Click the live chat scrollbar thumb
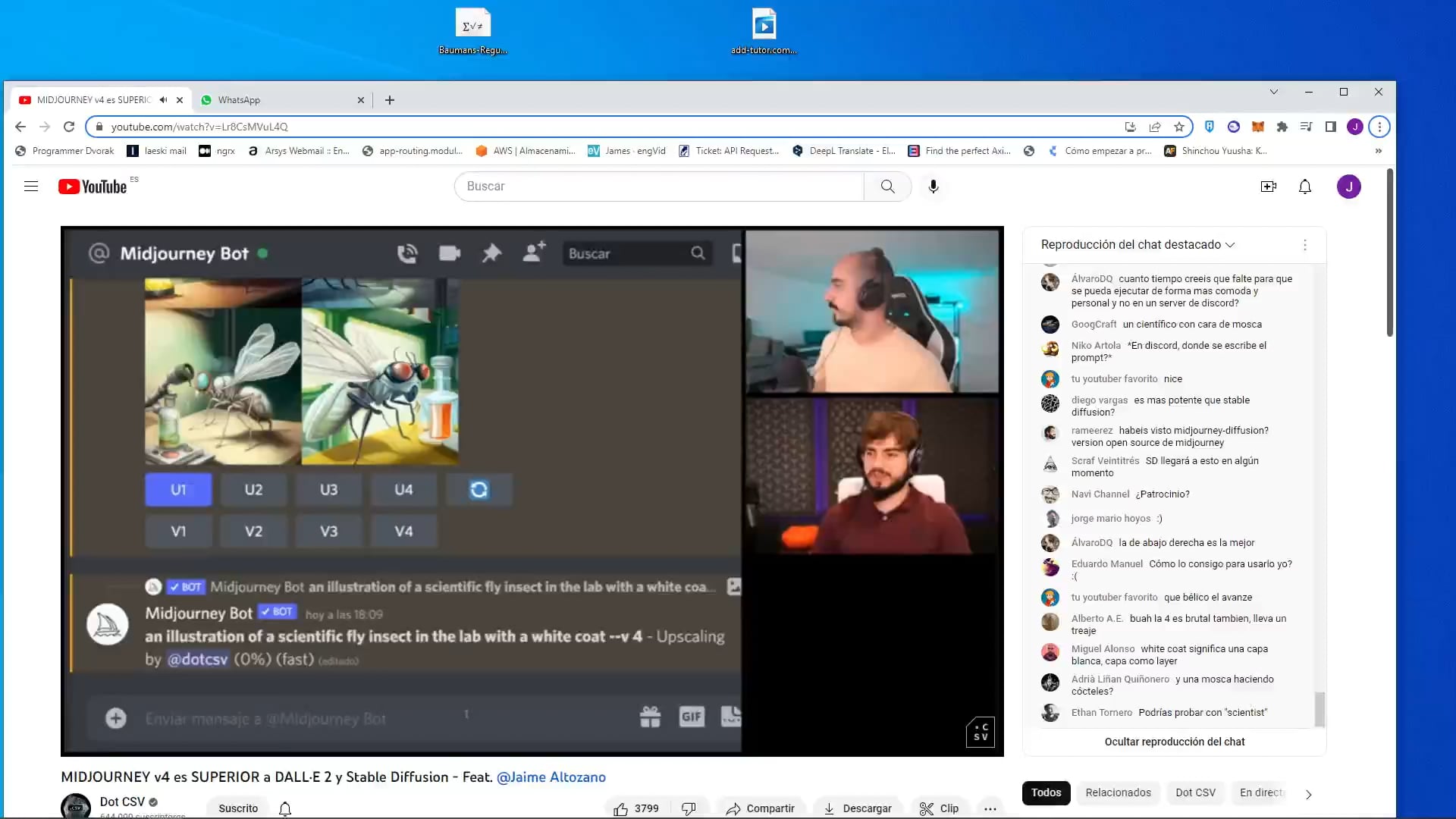Viewport: 1456px width, 819px height. coord(1319,709)
